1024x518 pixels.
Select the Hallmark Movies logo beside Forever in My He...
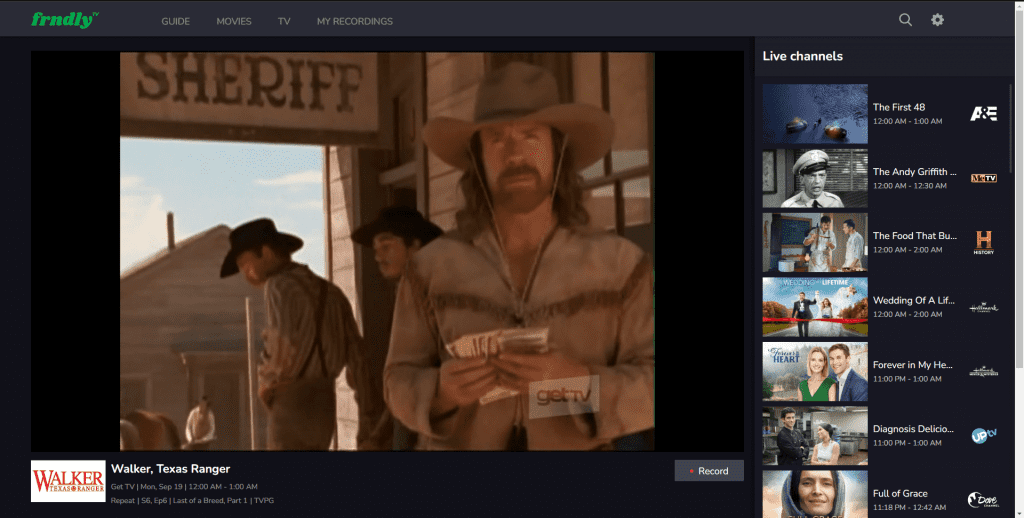pyautogui.click(x=984, y=372)
